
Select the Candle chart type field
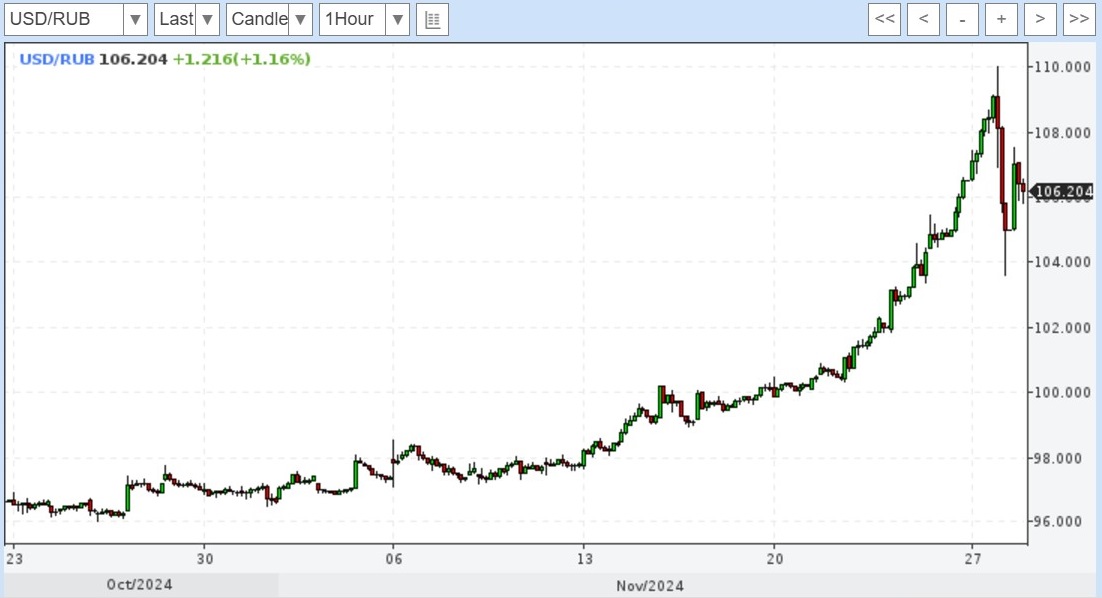(258, 19)
